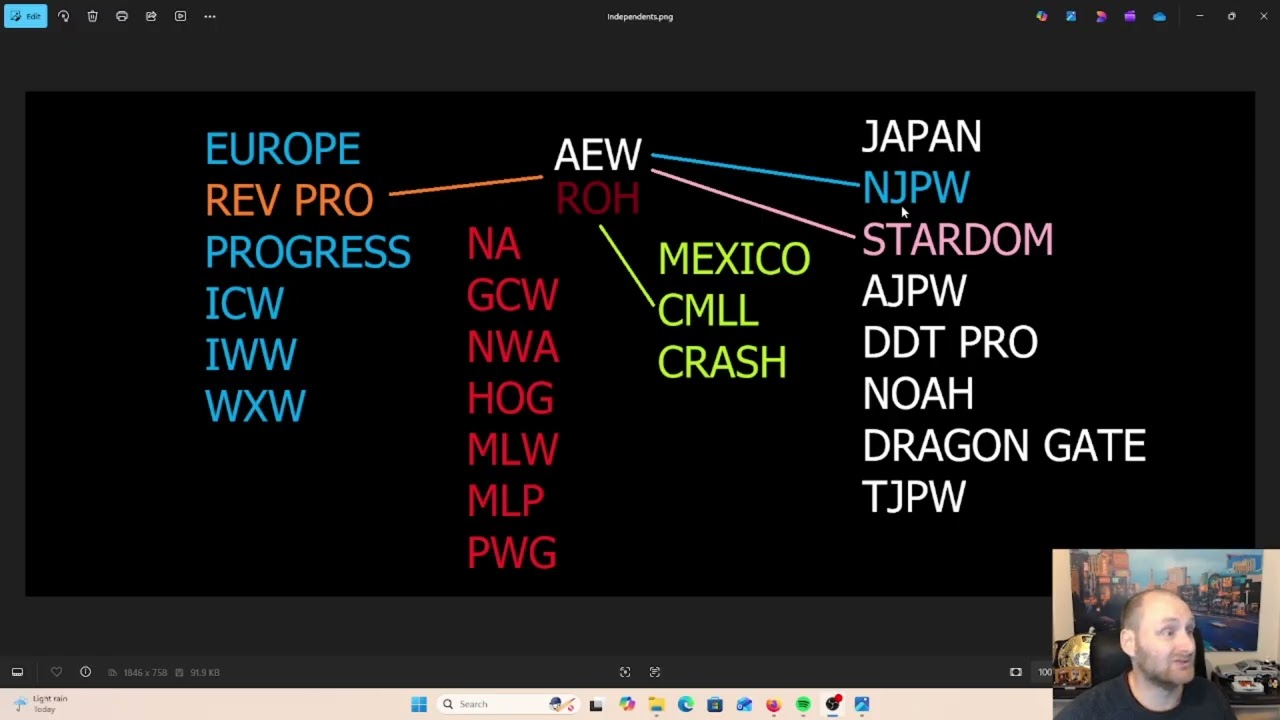Click the Independents.png file title
Viewport: 1280px width, 720px height.
click(640, 16)
